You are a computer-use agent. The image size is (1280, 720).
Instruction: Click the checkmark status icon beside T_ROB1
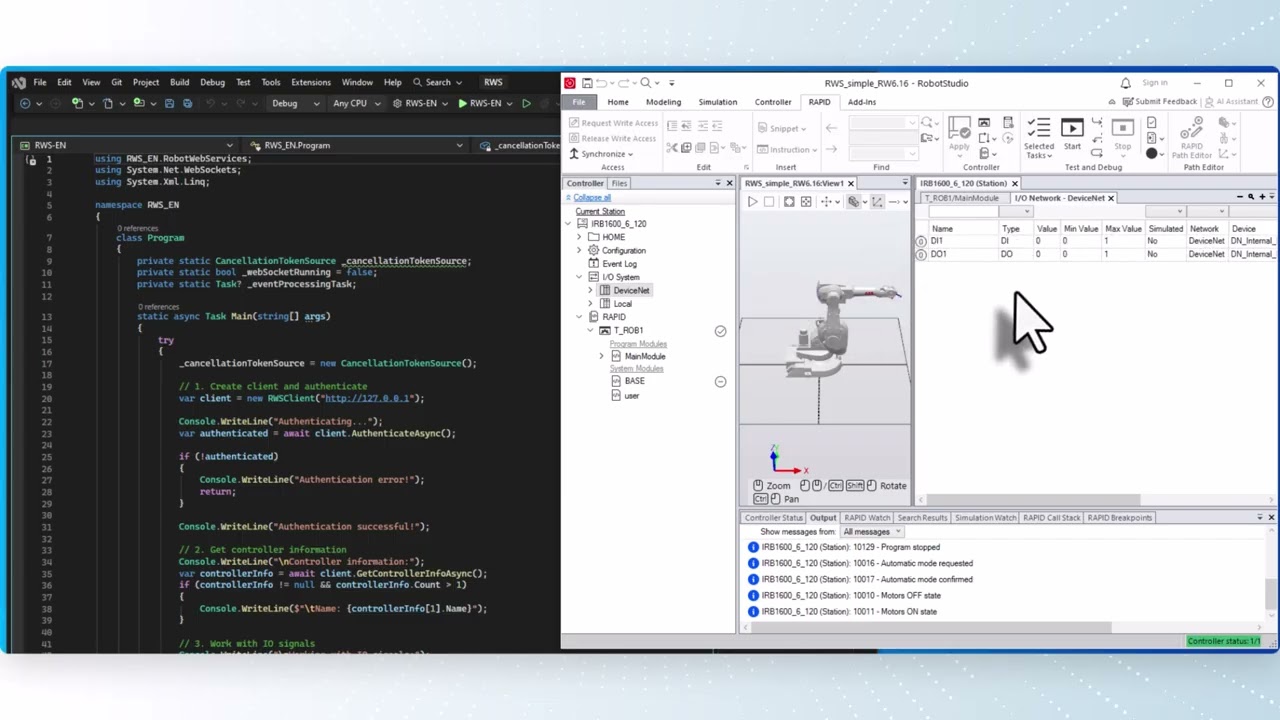click(x=720, y=331)
